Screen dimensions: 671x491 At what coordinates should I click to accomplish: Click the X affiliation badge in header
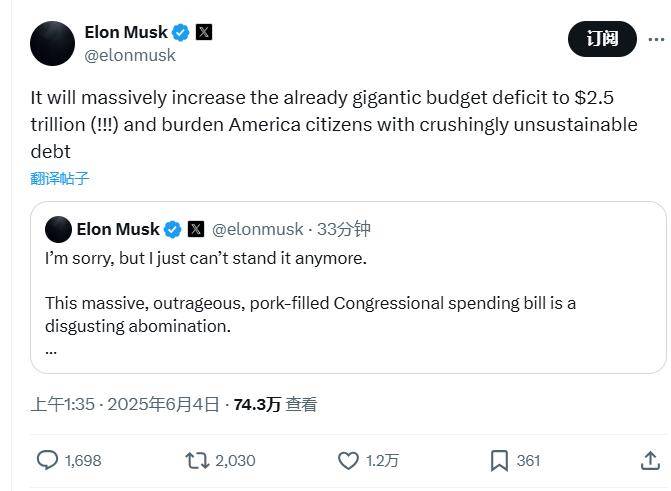click(x=204, y=32)
